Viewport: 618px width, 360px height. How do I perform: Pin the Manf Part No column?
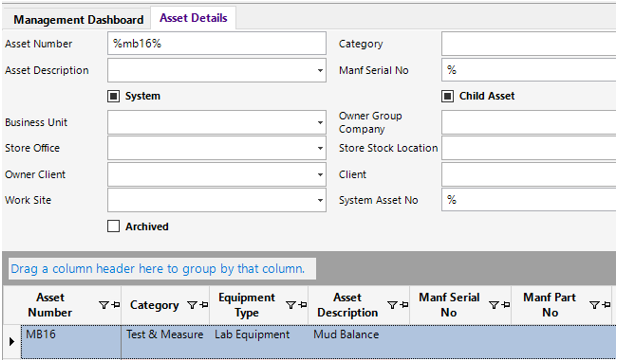(x=607, y=305)
